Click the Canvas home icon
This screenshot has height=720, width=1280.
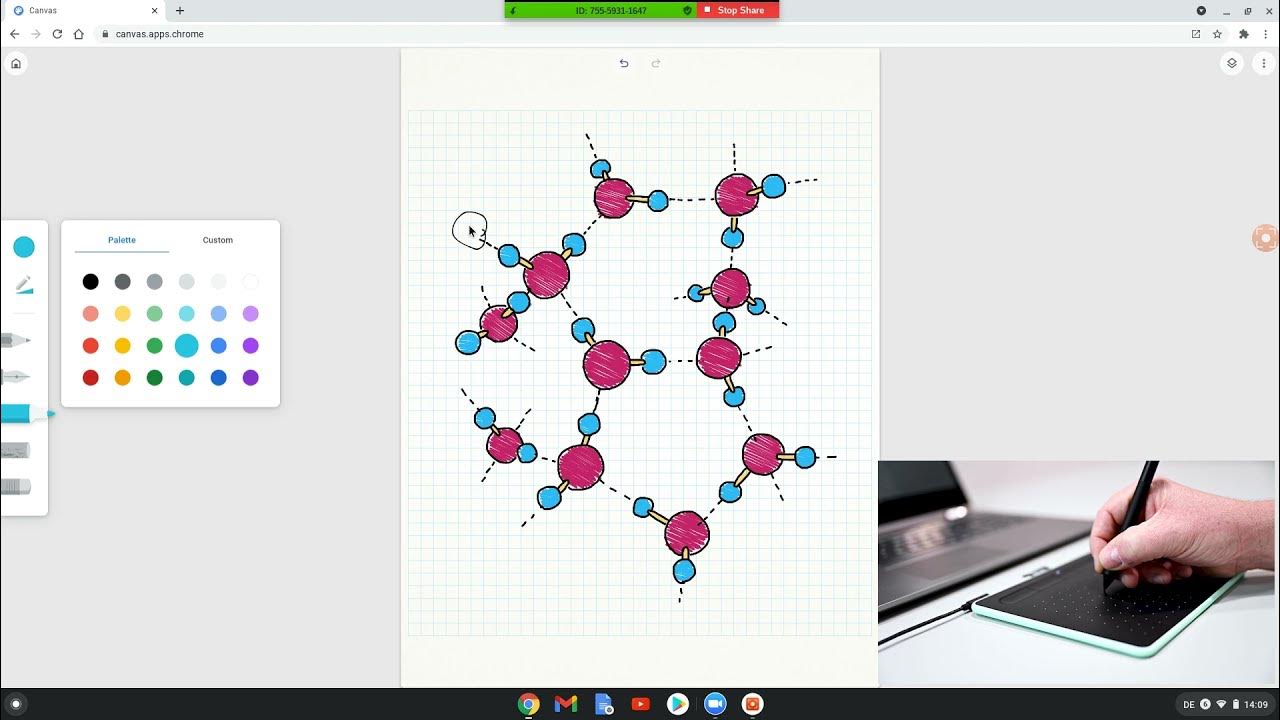pyautogui.click(x=16, y=64)
